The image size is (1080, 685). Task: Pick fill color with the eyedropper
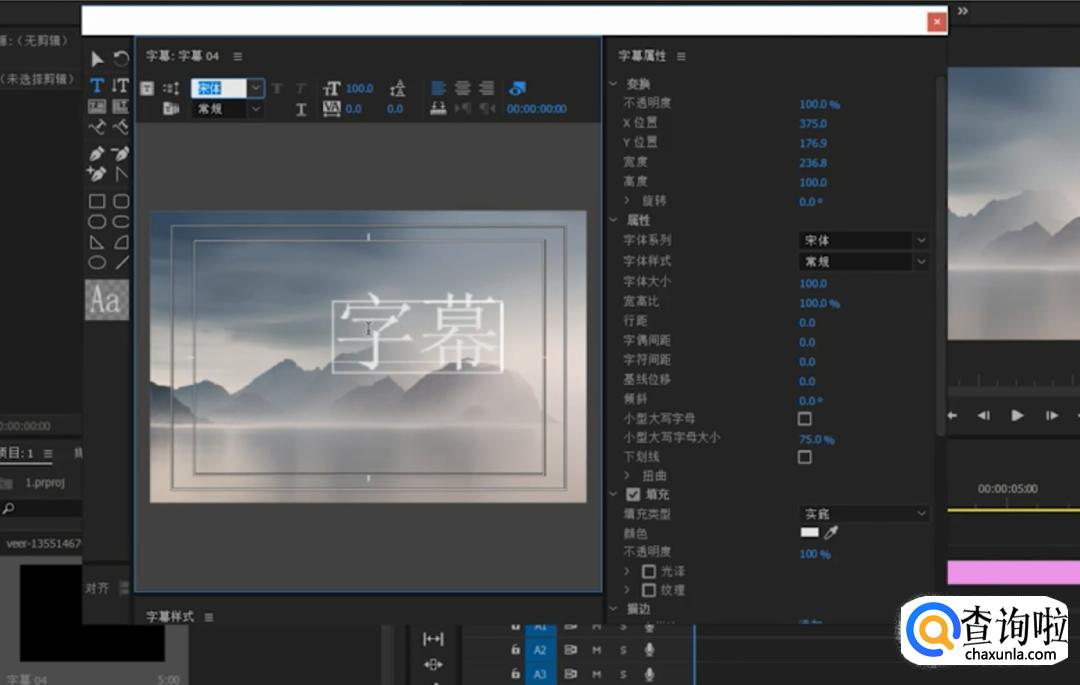pos(831,533)
